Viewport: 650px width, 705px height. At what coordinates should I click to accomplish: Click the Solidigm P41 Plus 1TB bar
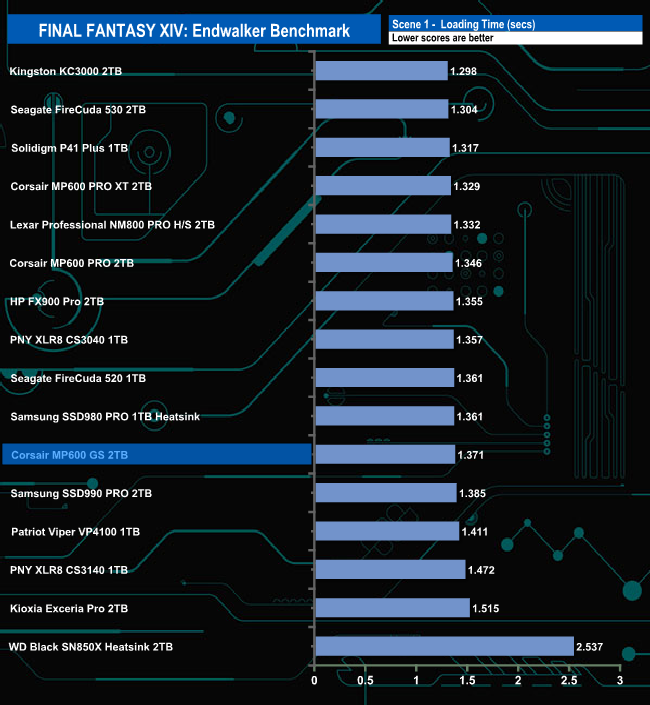tap(383, 147)
